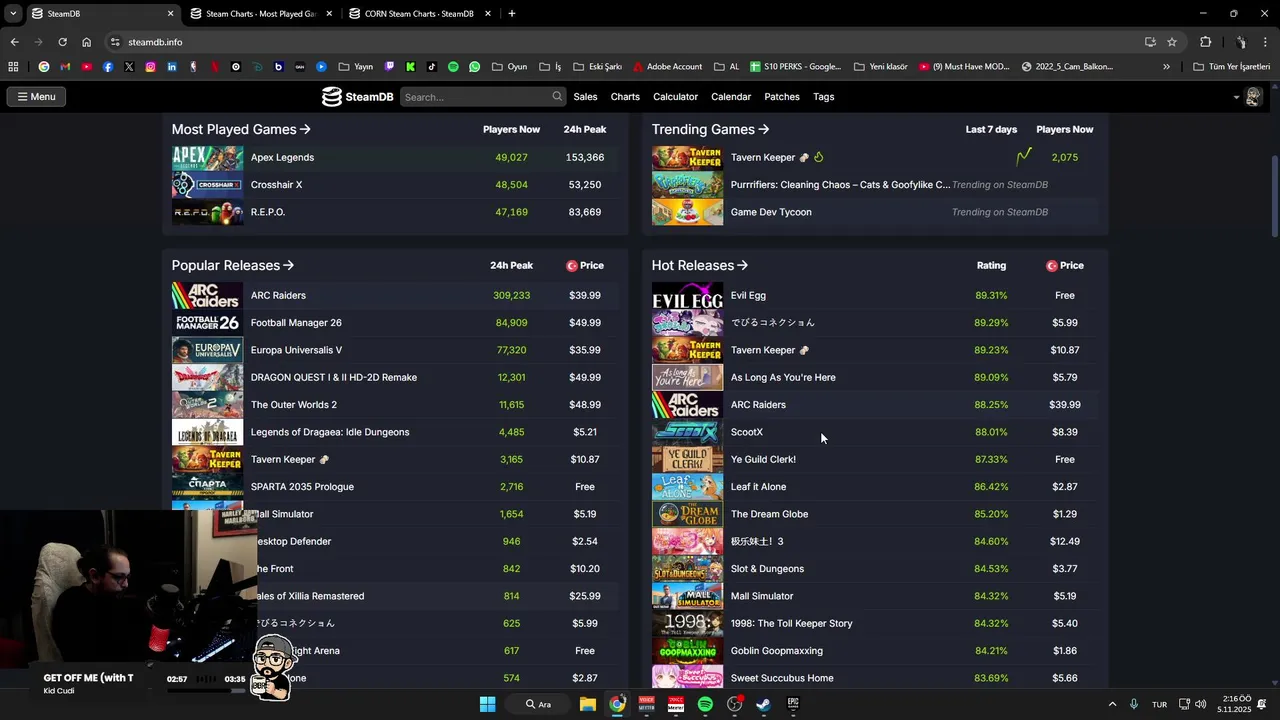Viewport: 1280px width, 720px height.
Task: Bookmark this page with the star icon
Action: pos(1172,42)
